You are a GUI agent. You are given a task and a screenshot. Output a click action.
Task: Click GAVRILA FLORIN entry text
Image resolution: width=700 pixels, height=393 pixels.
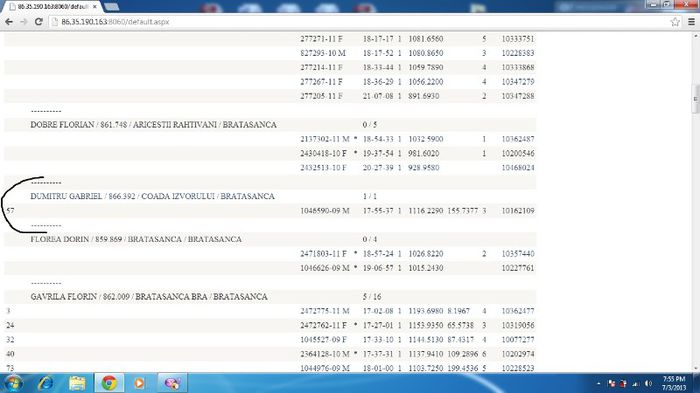pyautogui.click(x=149, y=297)
